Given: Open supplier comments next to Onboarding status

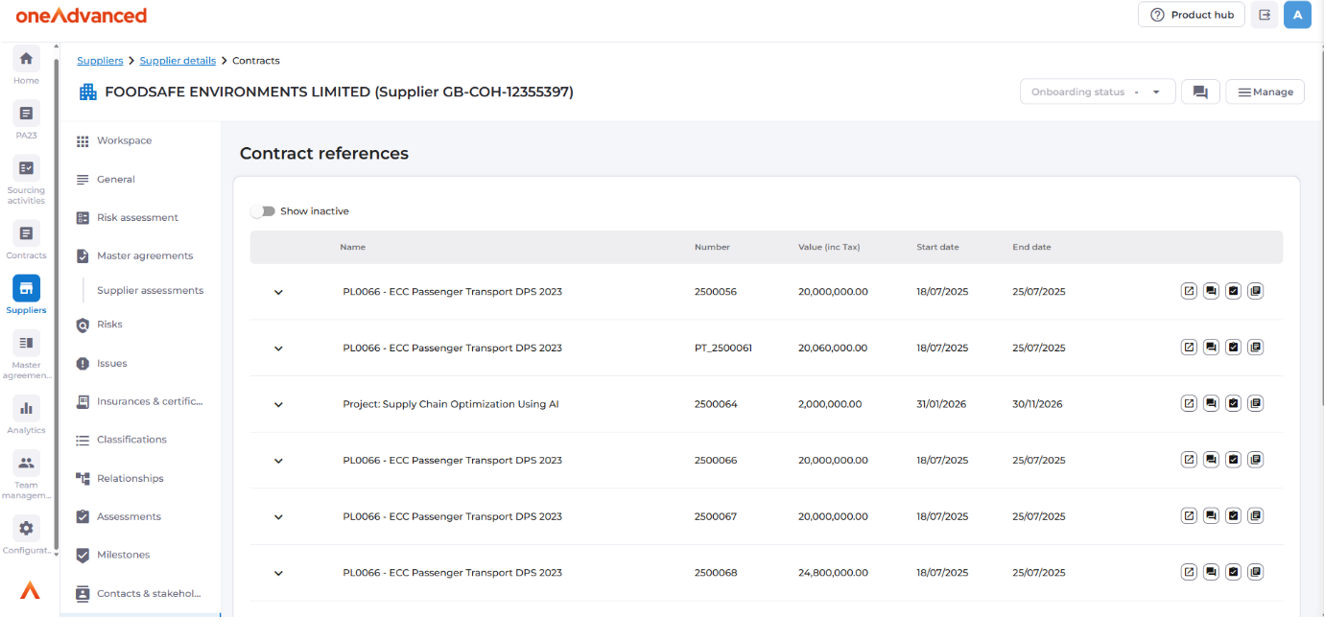Looking at the screenshot, I should click(1200, 92).
